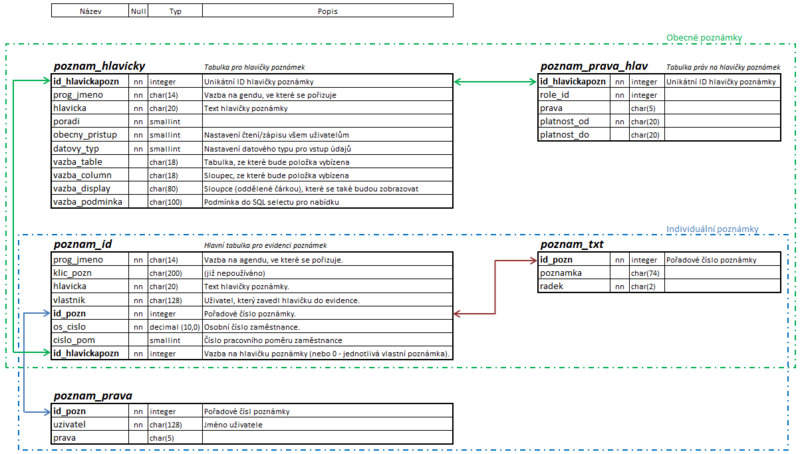The height and width of the screenshot is (454, 800).
Task: Select description 'Nastavení čtení/zápisu všem uživatelům'
Action: (x=277, y=135)
